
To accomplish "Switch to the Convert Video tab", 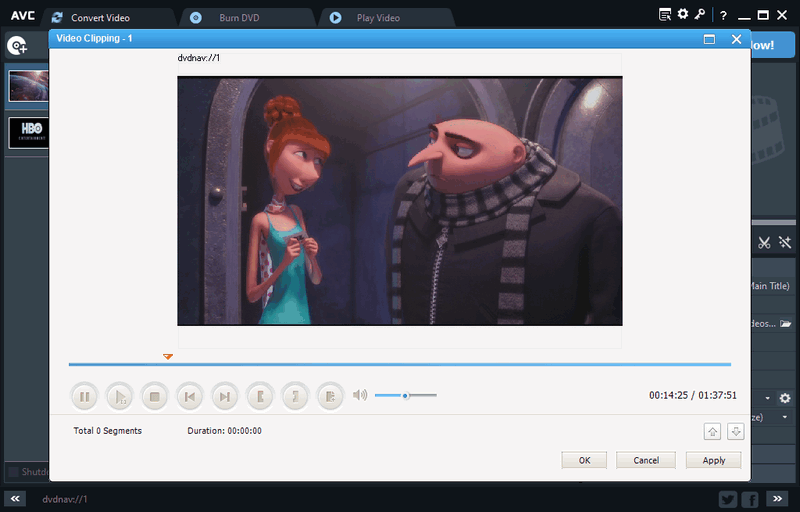I will click(x=100, y=18).
